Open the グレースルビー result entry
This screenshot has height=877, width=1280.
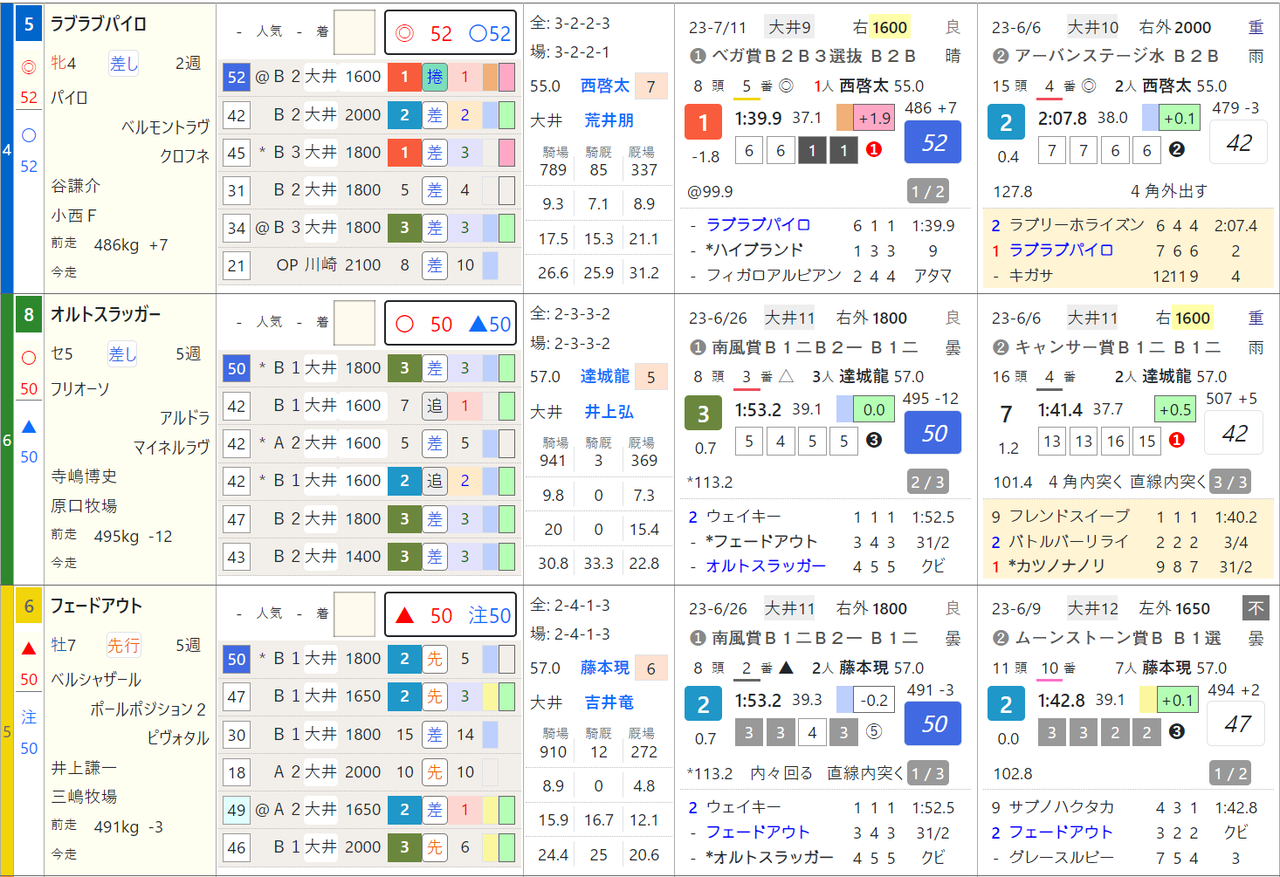pyautogui.click(x=1061, y=857)
